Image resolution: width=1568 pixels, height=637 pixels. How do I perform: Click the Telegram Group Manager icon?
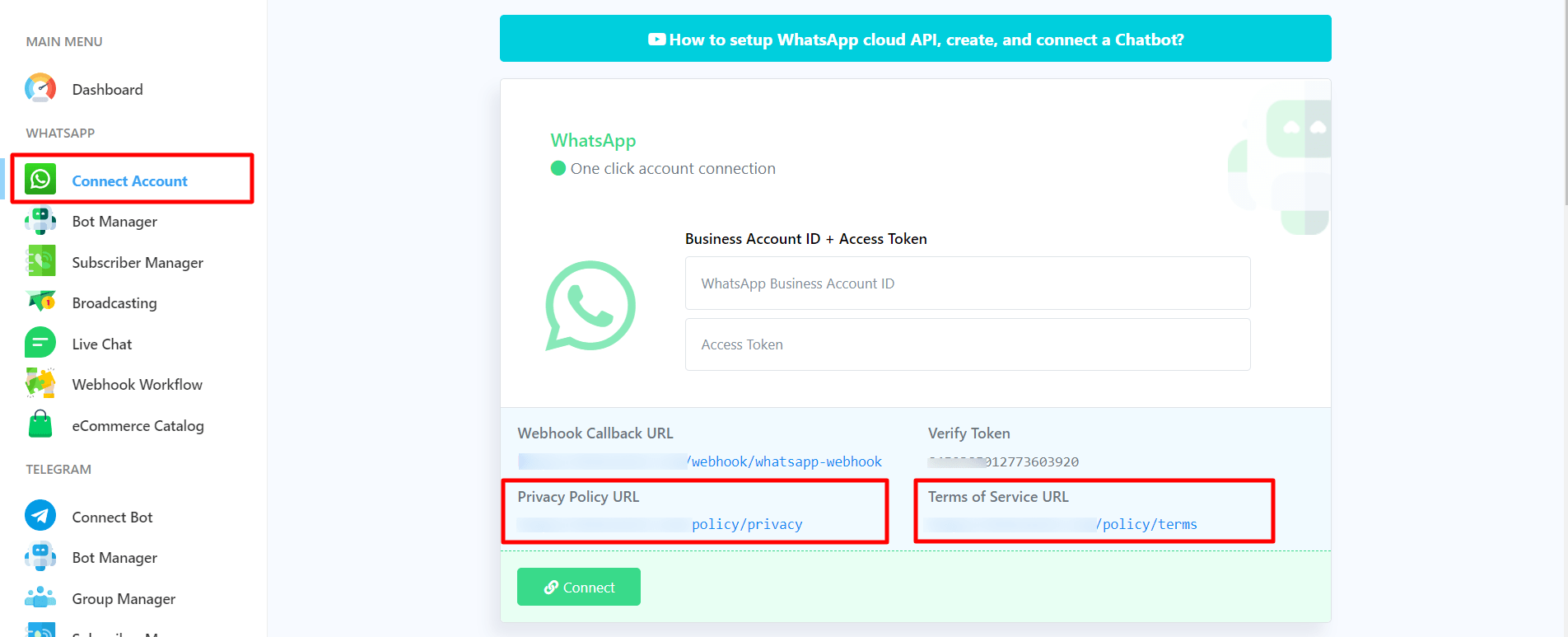(40, 597)
